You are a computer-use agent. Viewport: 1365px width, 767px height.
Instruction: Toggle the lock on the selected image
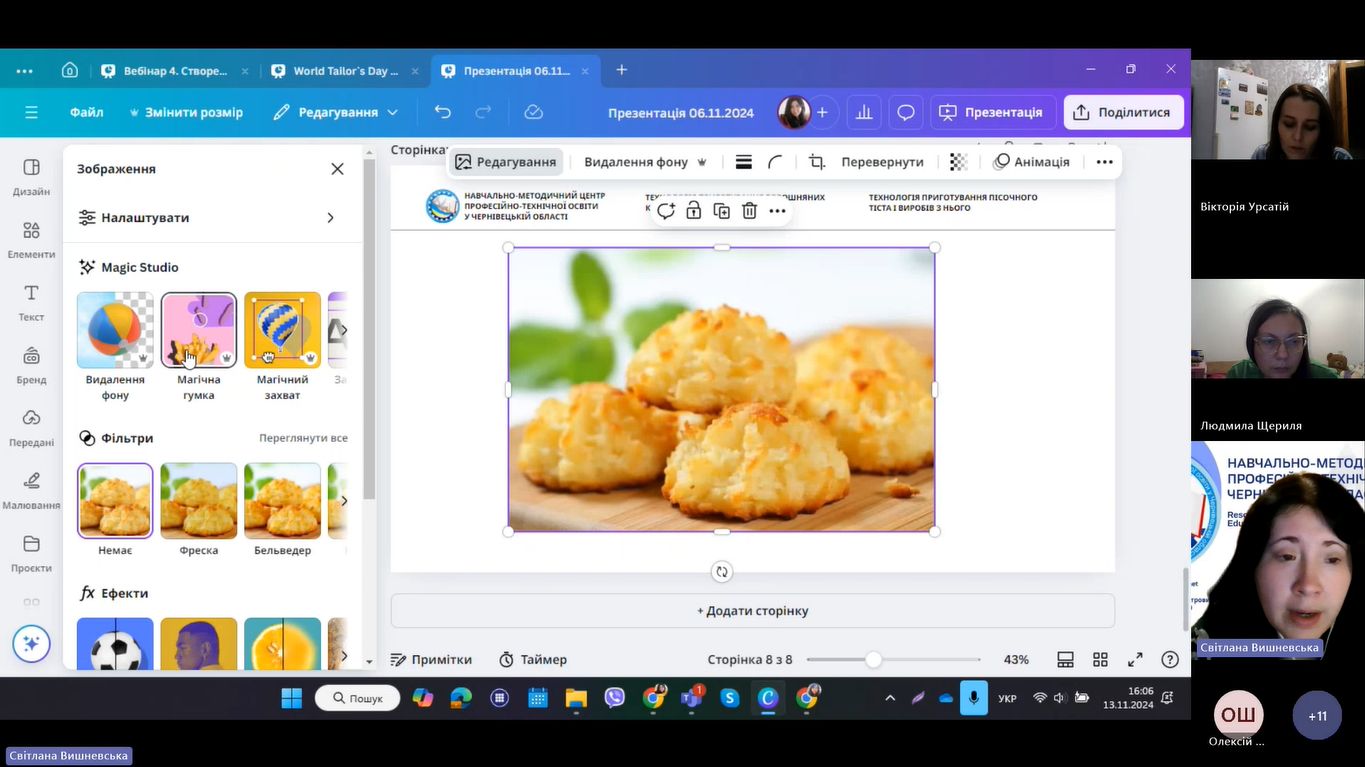pyautogui.click(x=693, y=211)
